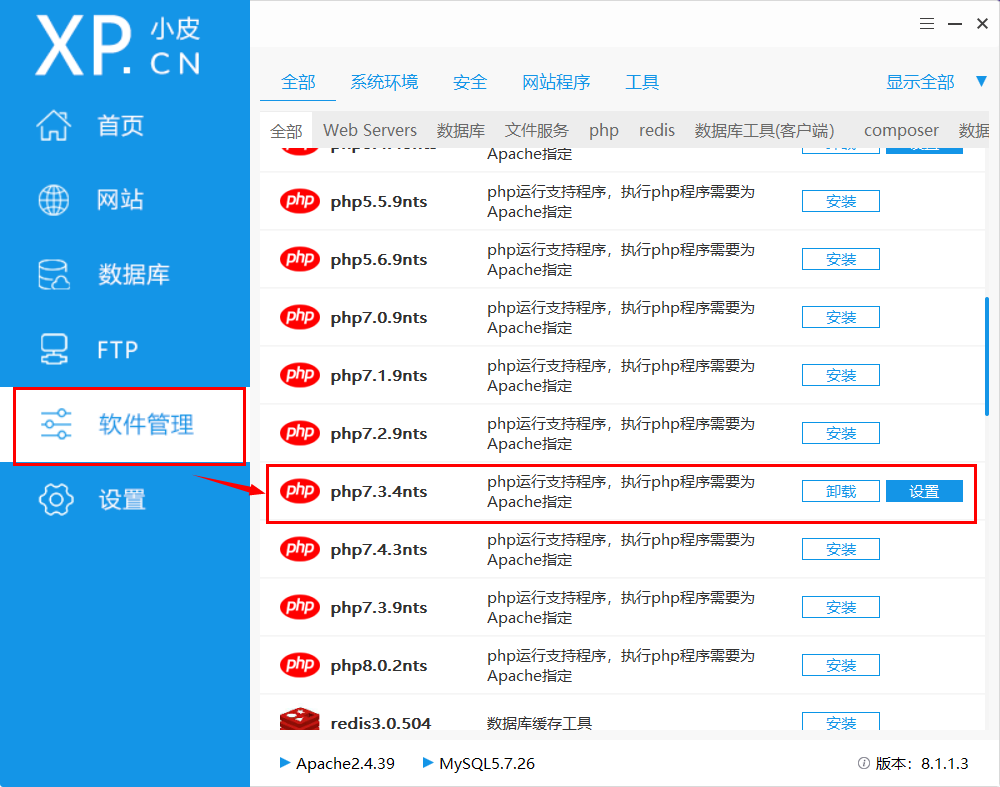
Task: Click the MySQL5.7.26 status text
Action: coord(487,763)
